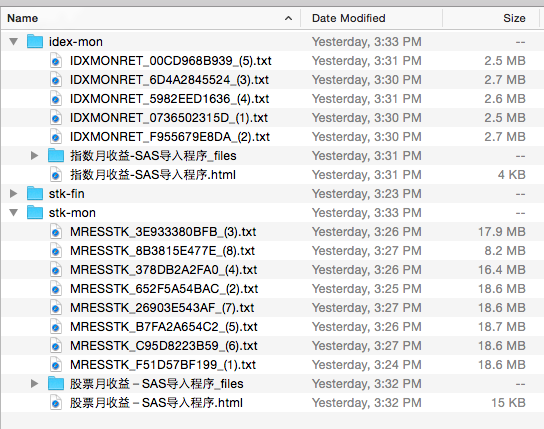Select the MRESSTK_8B3815E477E_(8).txt row
544x429 pixels.
(x=271, y=251)
